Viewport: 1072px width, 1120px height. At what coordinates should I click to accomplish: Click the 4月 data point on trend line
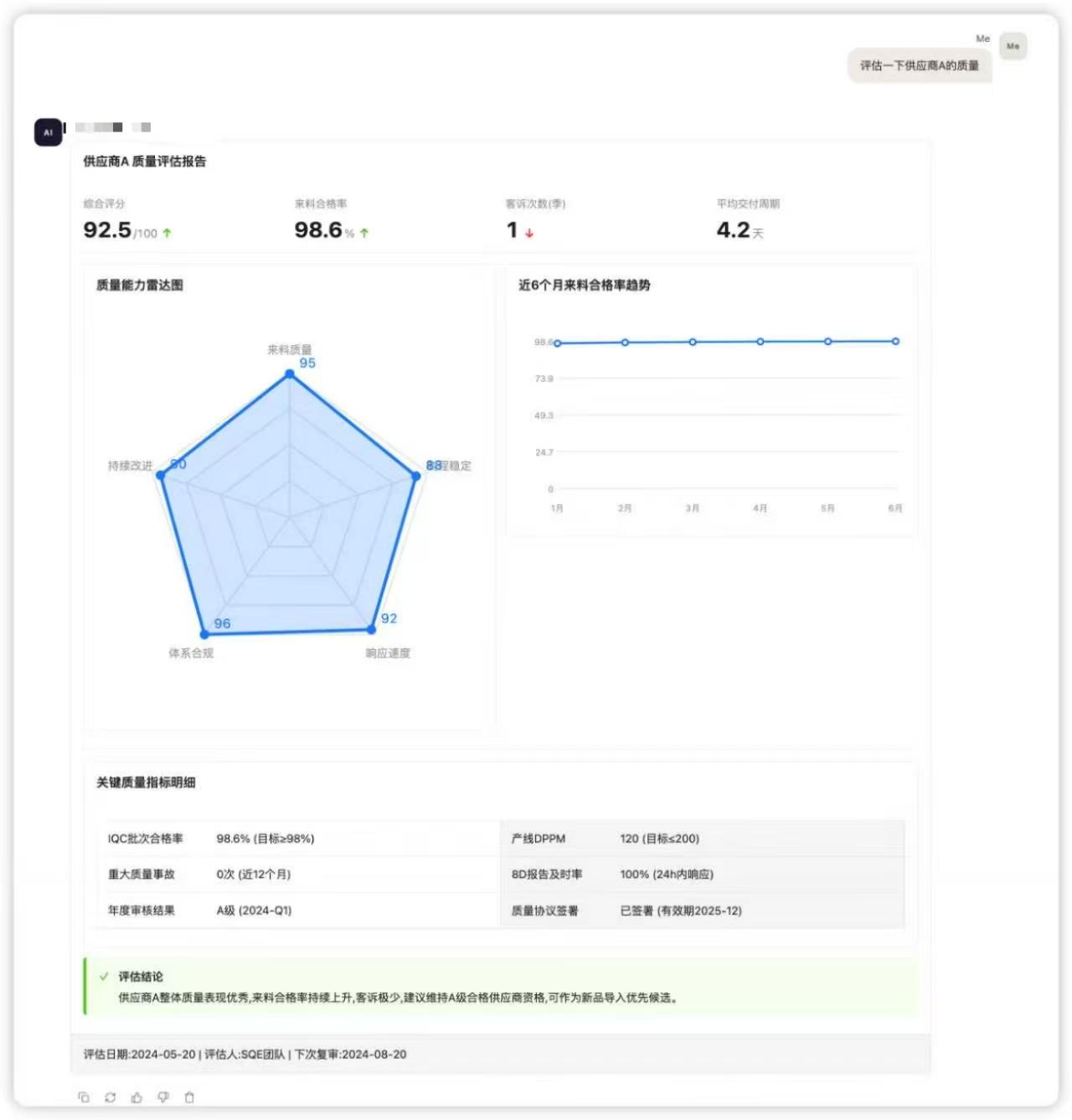(760, 342)
